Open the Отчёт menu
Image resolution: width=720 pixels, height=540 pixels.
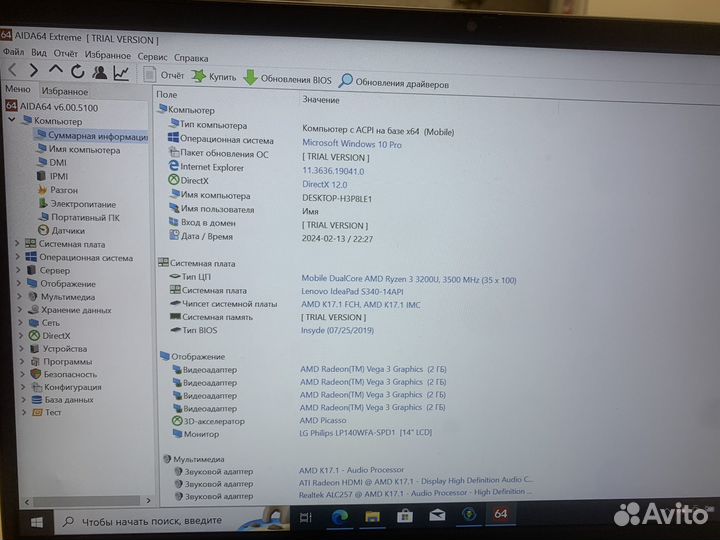coord(66,54)
